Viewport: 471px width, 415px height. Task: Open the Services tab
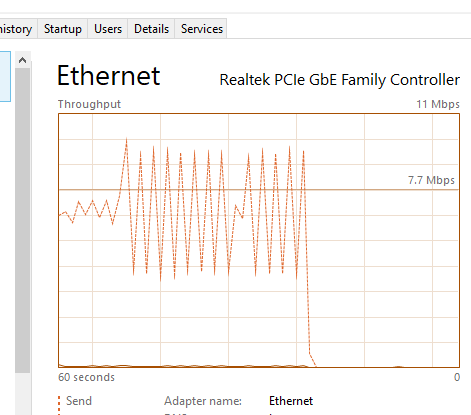(x=201, y=29)
